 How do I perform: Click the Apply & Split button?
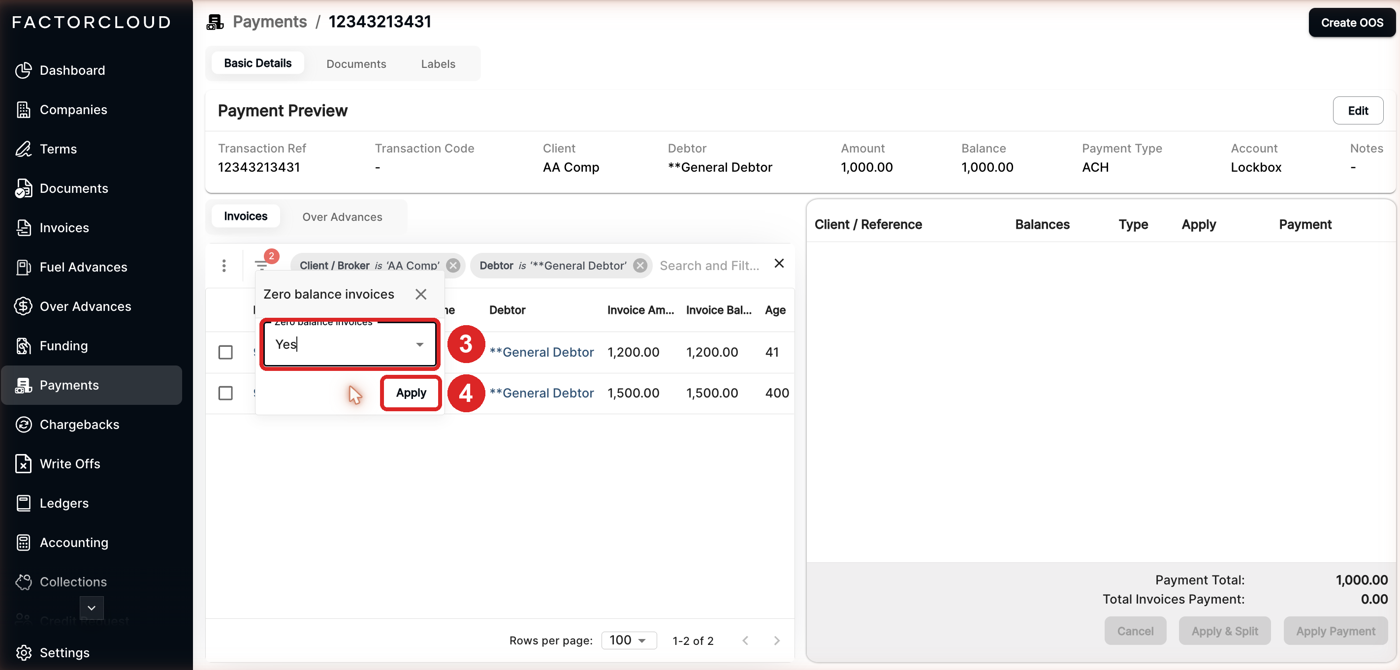pos(1225,631)
